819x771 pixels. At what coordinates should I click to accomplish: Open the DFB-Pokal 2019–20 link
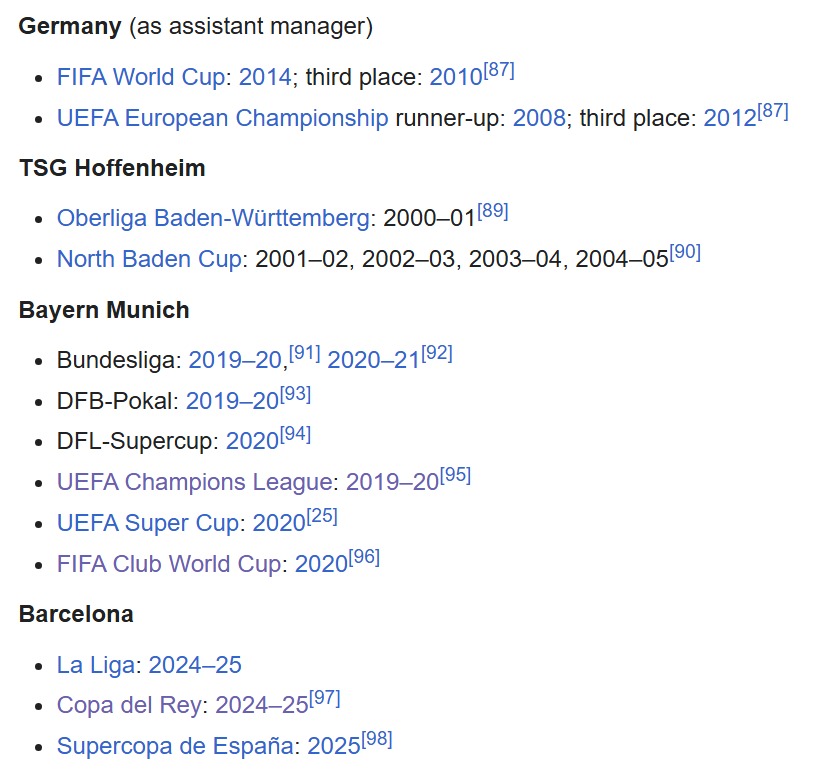(232, 401)
